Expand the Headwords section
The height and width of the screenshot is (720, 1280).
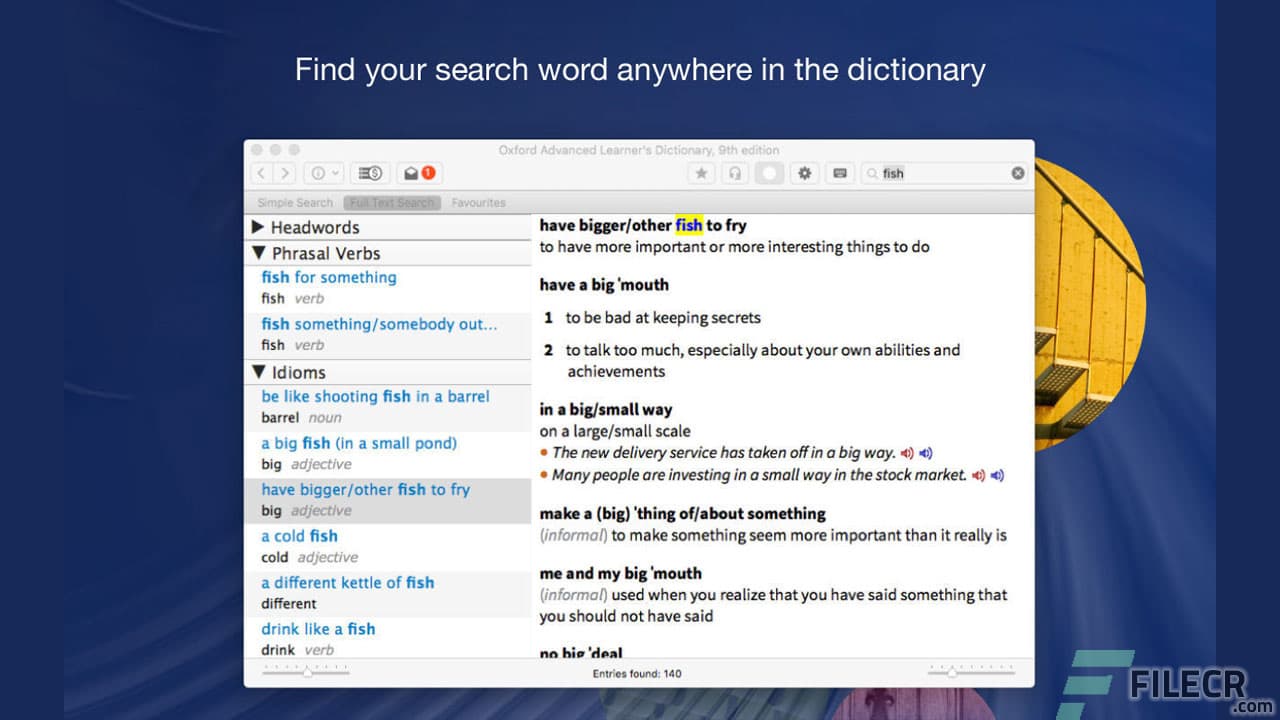(x=259, y=228)
